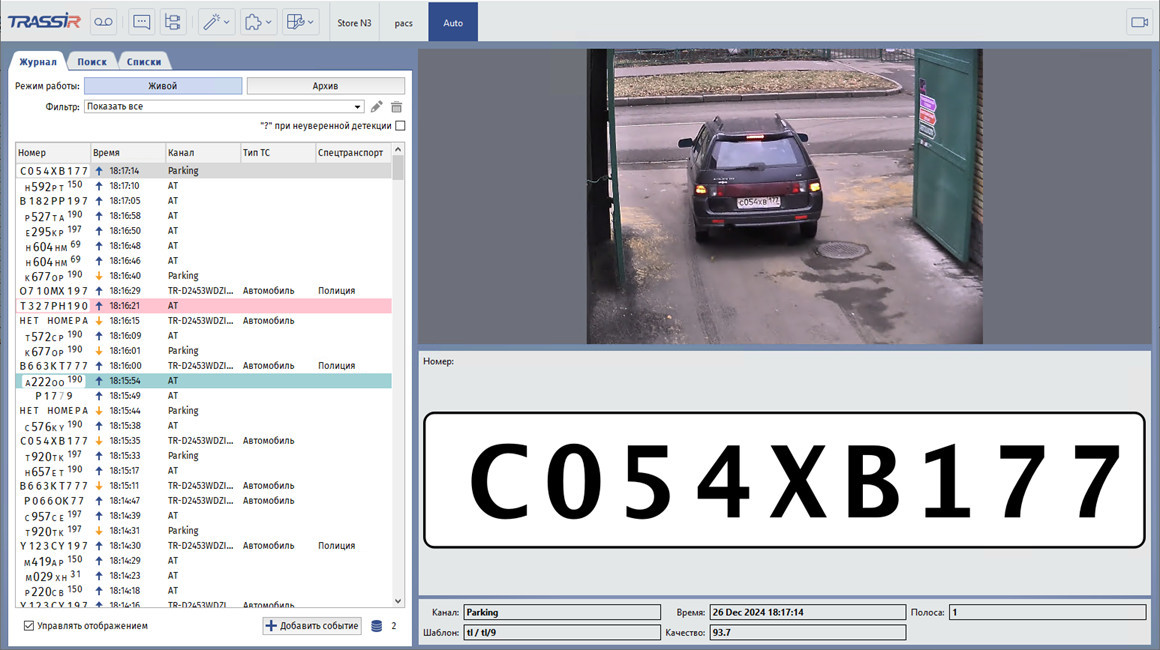Click the database icon next to Добавить событие
The height and width of the screenshot is (650, 1160).
(x=377, y=626)
